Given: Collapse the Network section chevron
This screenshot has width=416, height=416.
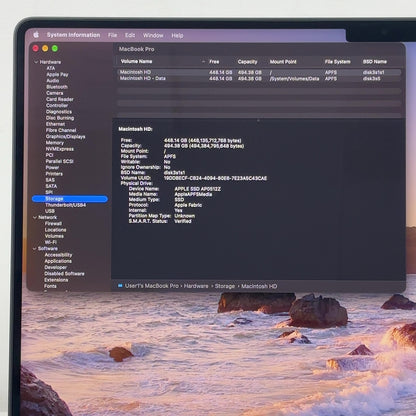Looking at the screenshot, I should (x=35, y=217).
